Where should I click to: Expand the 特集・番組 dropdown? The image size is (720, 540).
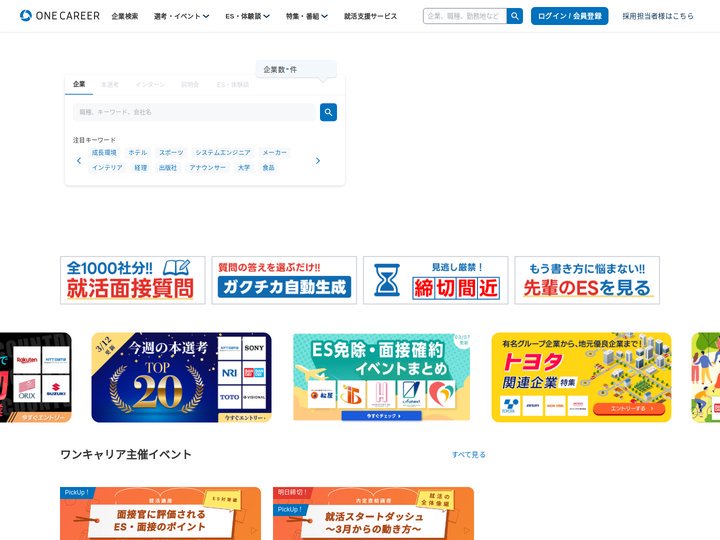click(x=307, y=16)
